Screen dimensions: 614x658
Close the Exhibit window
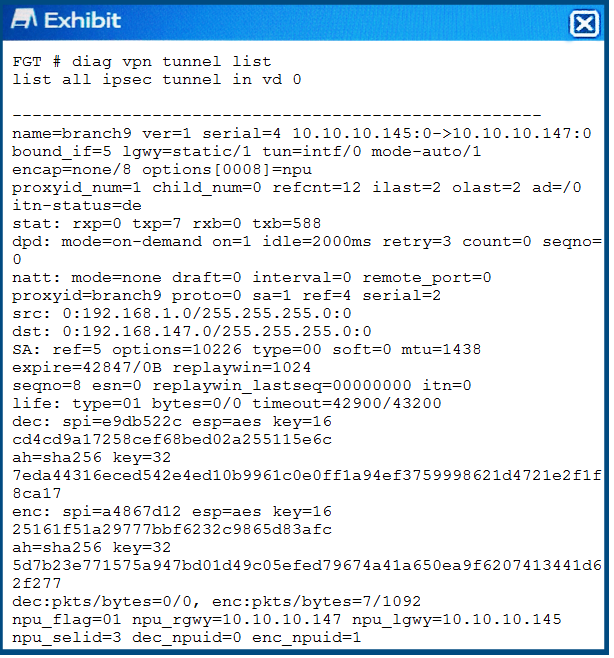584,23
